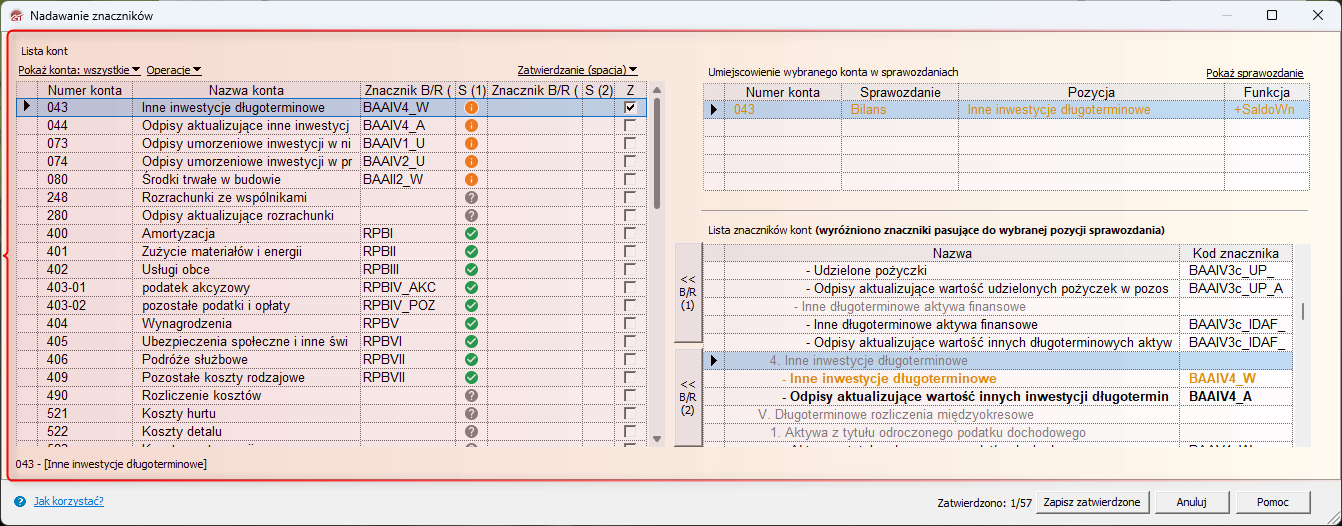Click orange status icon for account 043
1342x526 pixels.
point(471,107)
